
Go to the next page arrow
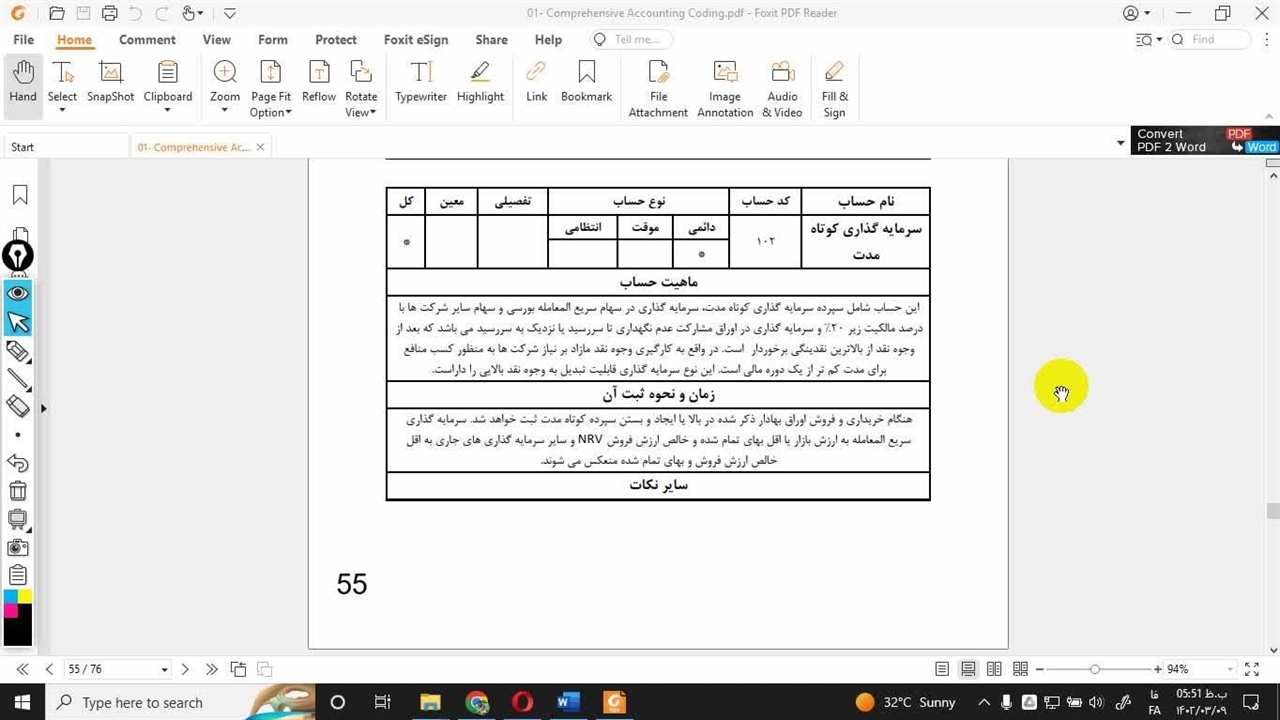[185, 669]
